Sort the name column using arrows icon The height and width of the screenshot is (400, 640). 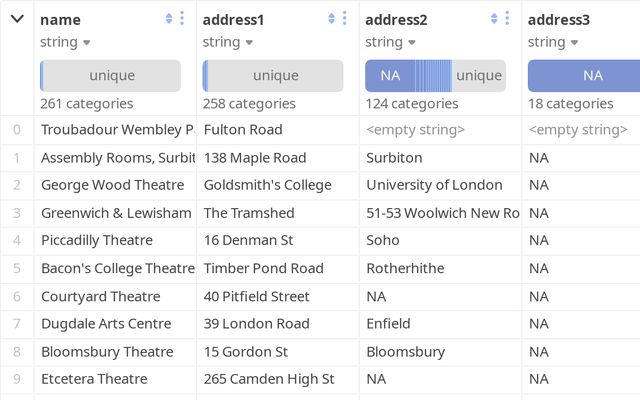coord(168,19)
